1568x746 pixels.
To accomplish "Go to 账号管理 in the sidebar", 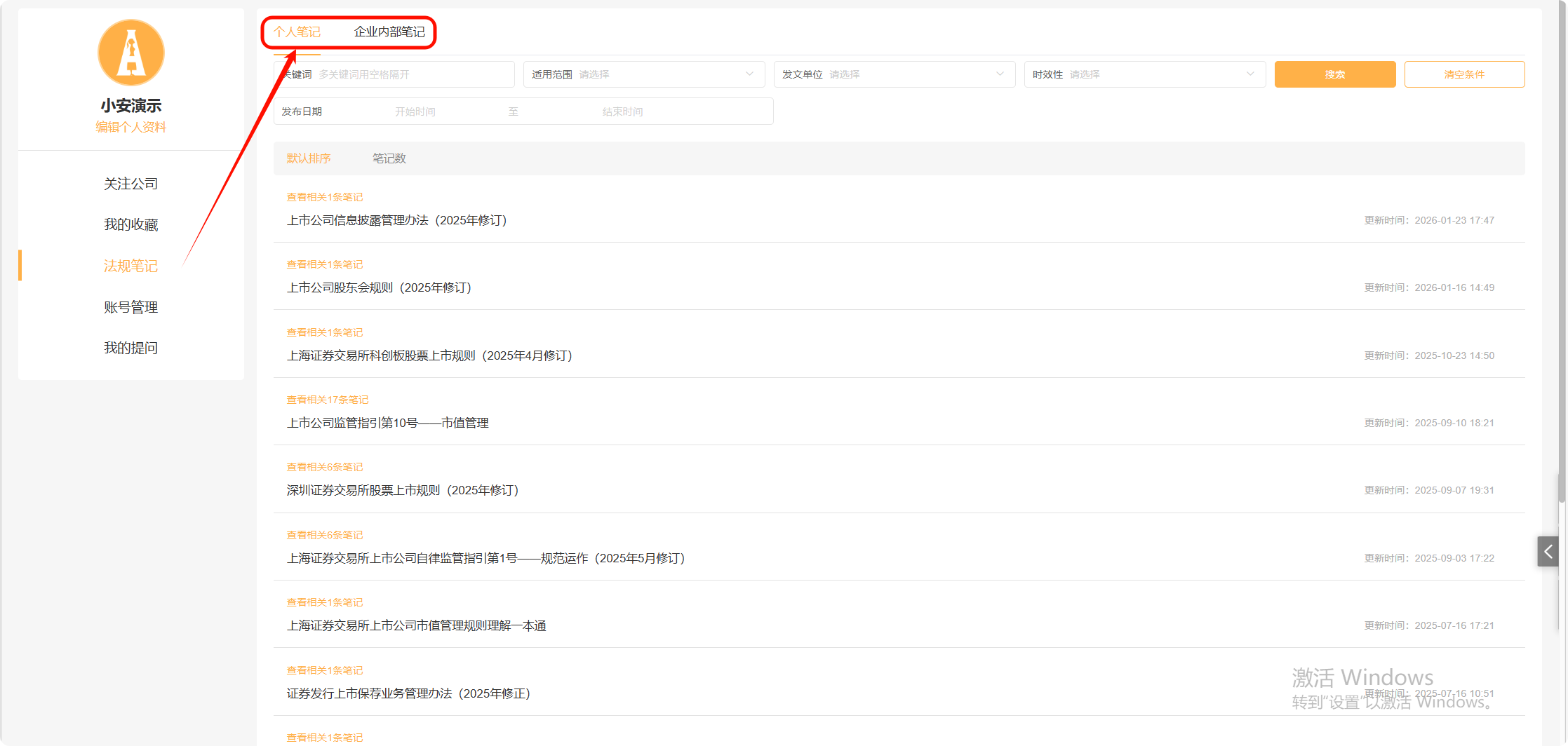I will (131, 307).
